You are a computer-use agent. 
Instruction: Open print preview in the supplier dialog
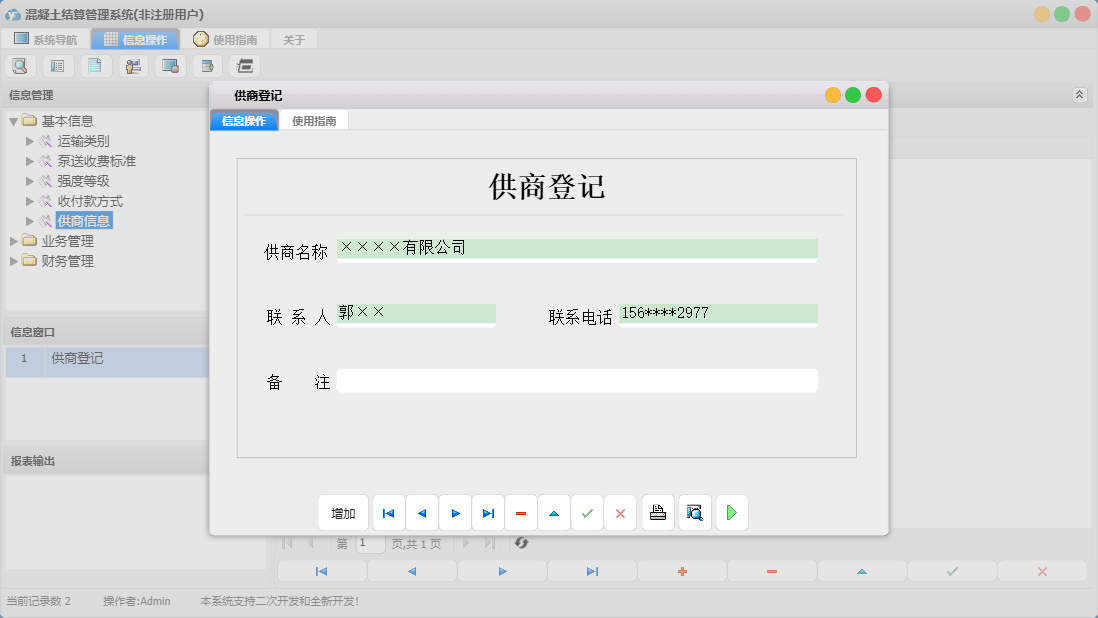(x=694, y=512)
